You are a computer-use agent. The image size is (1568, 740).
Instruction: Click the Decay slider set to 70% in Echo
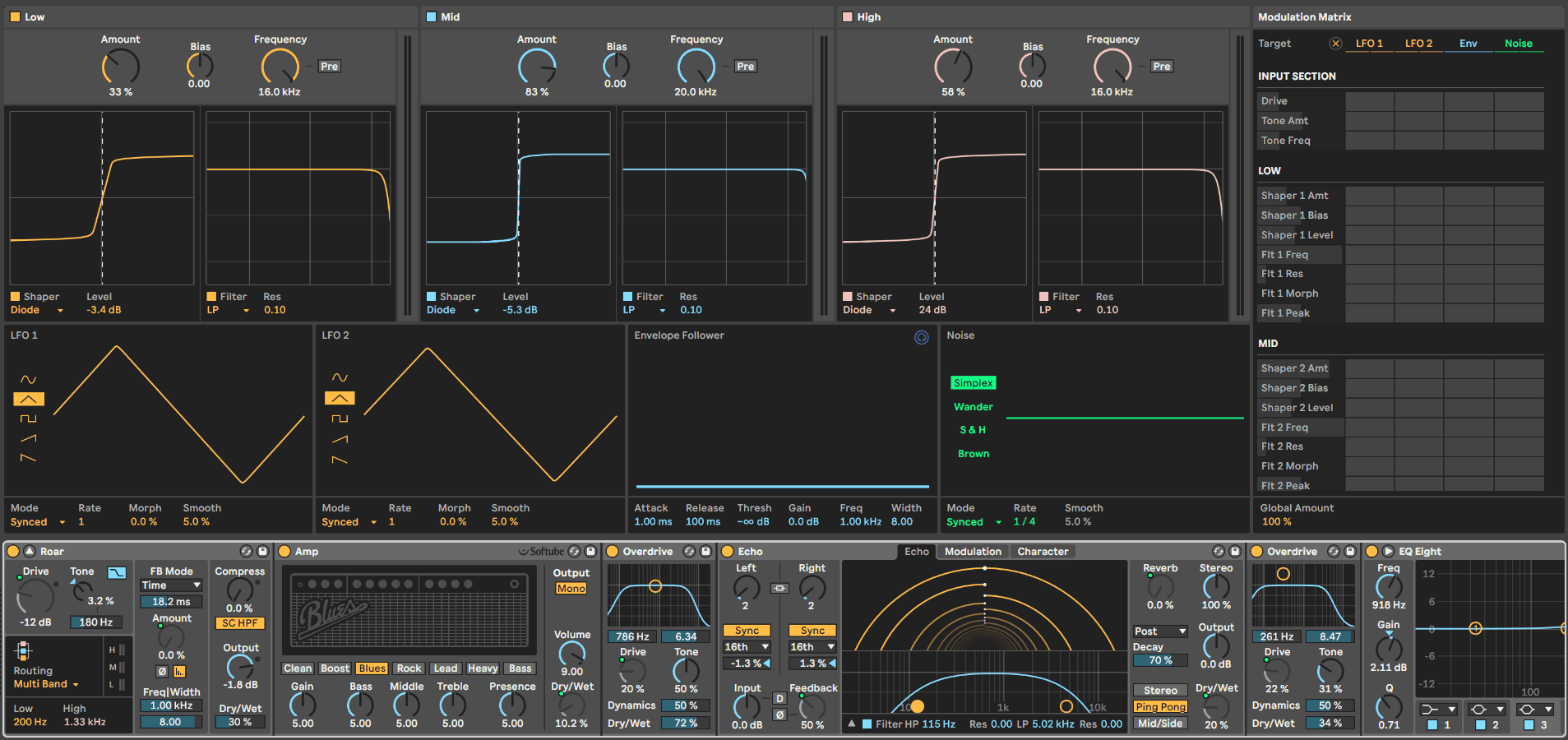point(1159,660)
